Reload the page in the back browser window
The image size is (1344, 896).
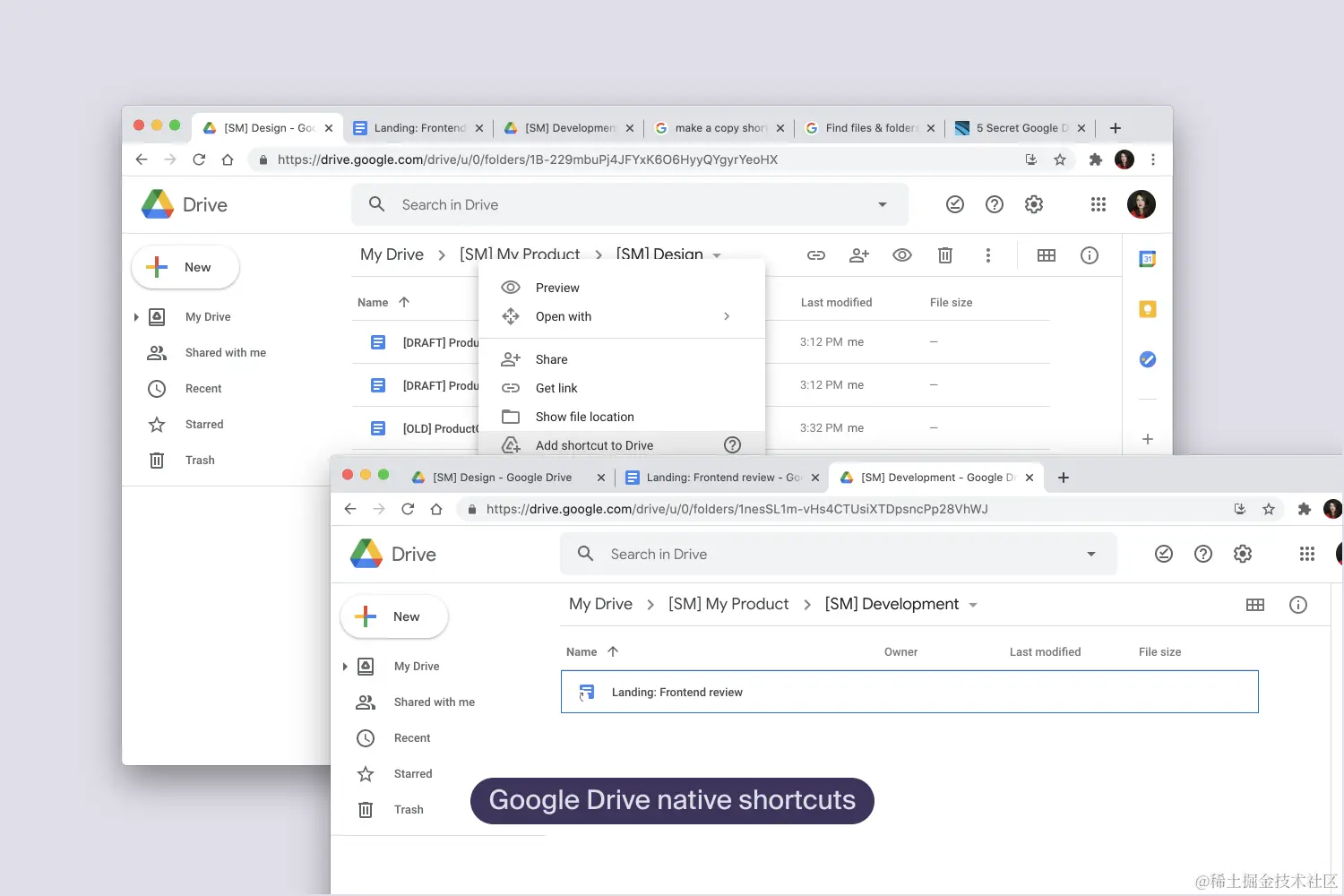199,159
